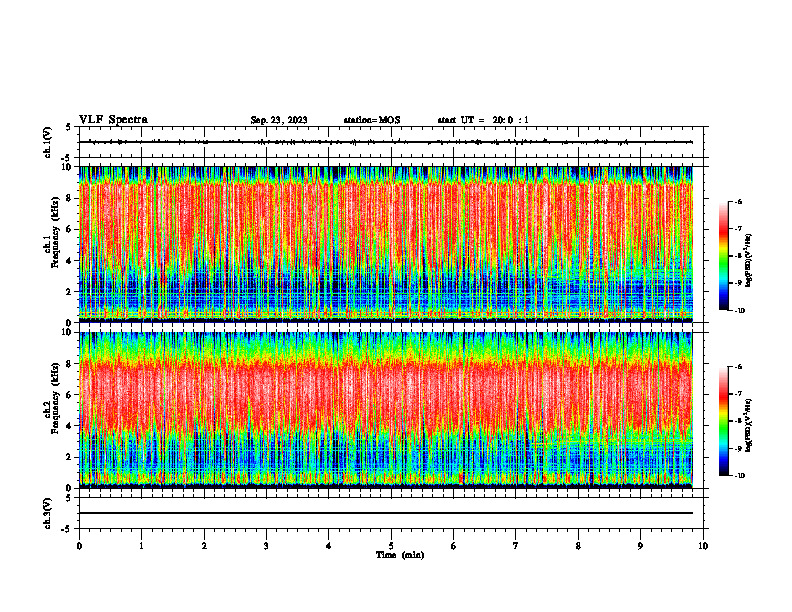The width and height of the screenshot is (792, 612).
Task: Click inside the ch.2 spectrogram panel
Action: [386, 410]
